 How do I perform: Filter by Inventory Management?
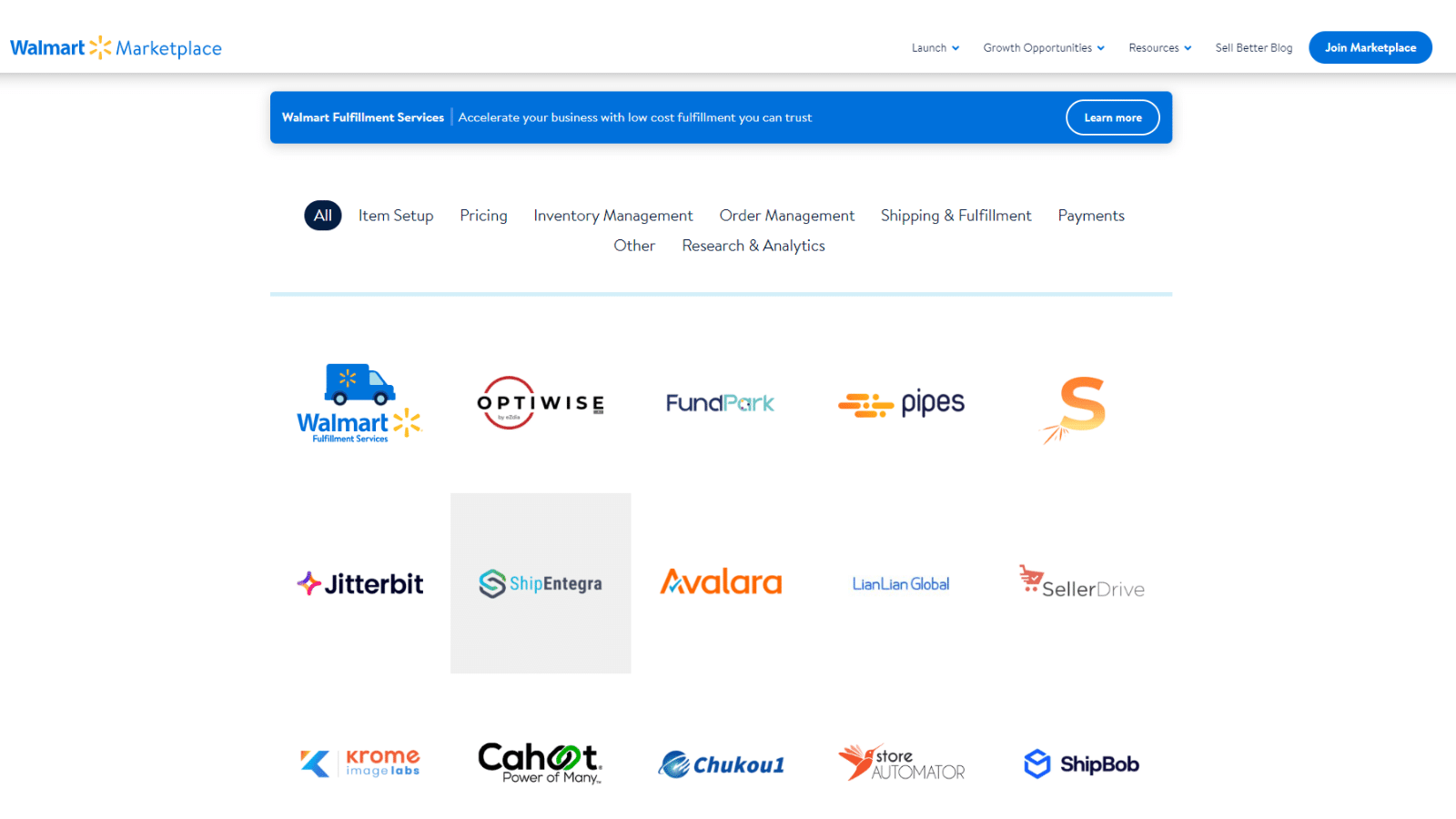coord(613,216)
